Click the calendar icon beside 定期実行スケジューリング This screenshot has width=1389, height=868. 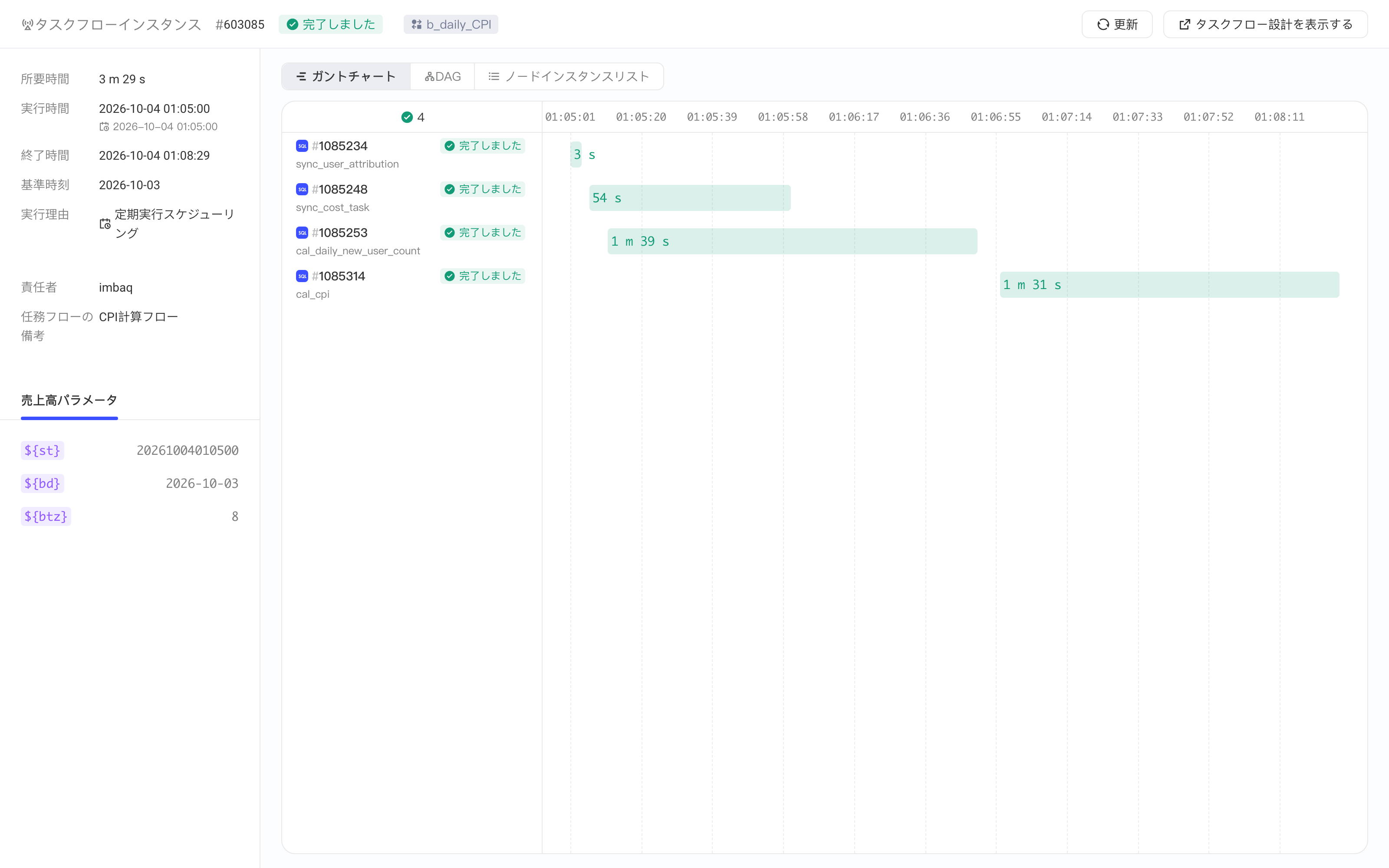tap(105, 224)
